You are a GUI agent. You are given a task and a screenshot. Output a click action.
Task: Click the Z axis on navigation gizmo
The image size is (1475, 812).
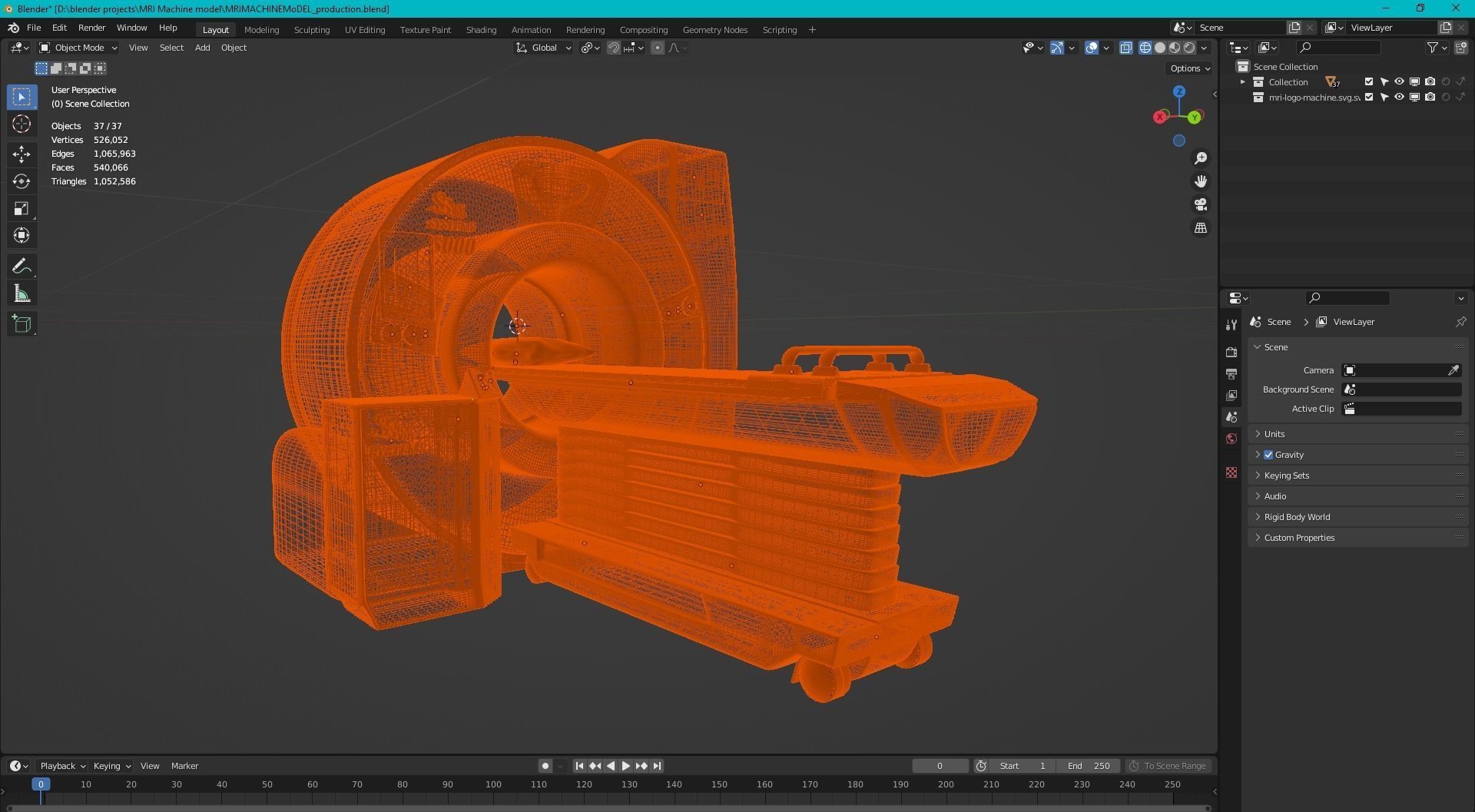[1178, 91]
